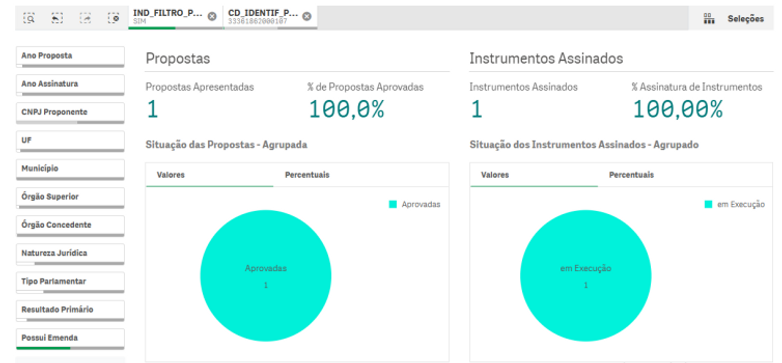782x363 pixels.
Task: Select the em Execução pie slice
Action: click(x=586, y=276)
